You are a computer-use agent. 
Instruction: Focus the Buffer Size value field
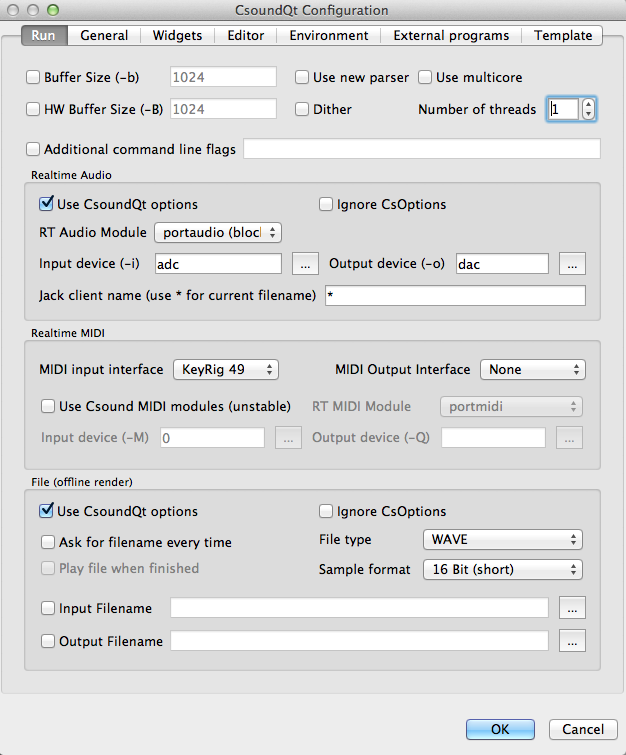point(223,77)
